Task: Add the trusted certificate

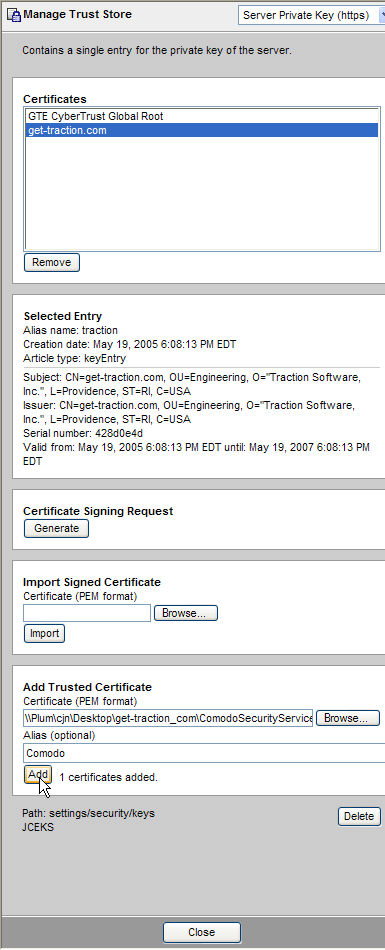Action: pos(38,775)
